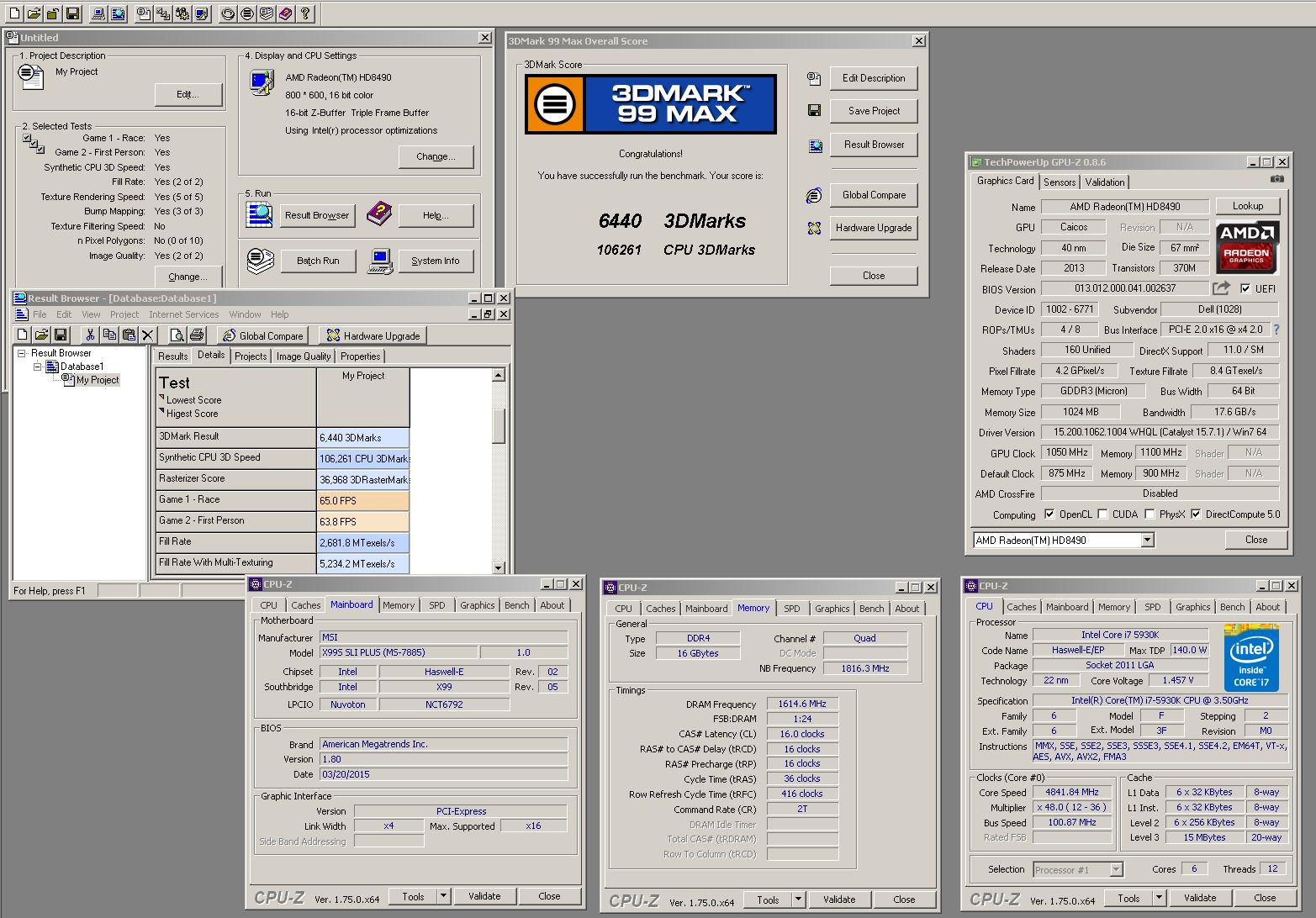Switch to the Sensors tab in GPU-Z
The image size is (1316, 918).
tap(1060, 182)
